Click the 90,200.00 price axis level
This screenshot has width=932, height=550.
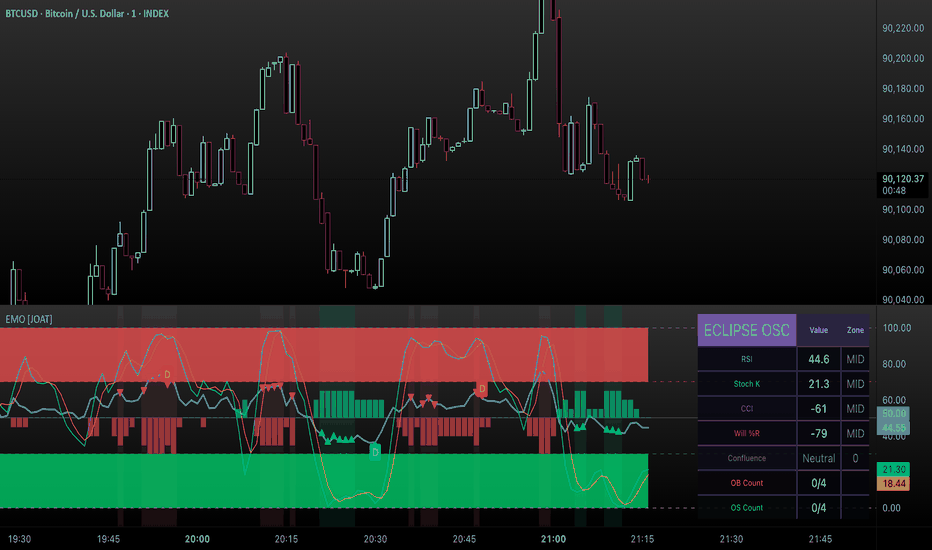tap(903, 58)
